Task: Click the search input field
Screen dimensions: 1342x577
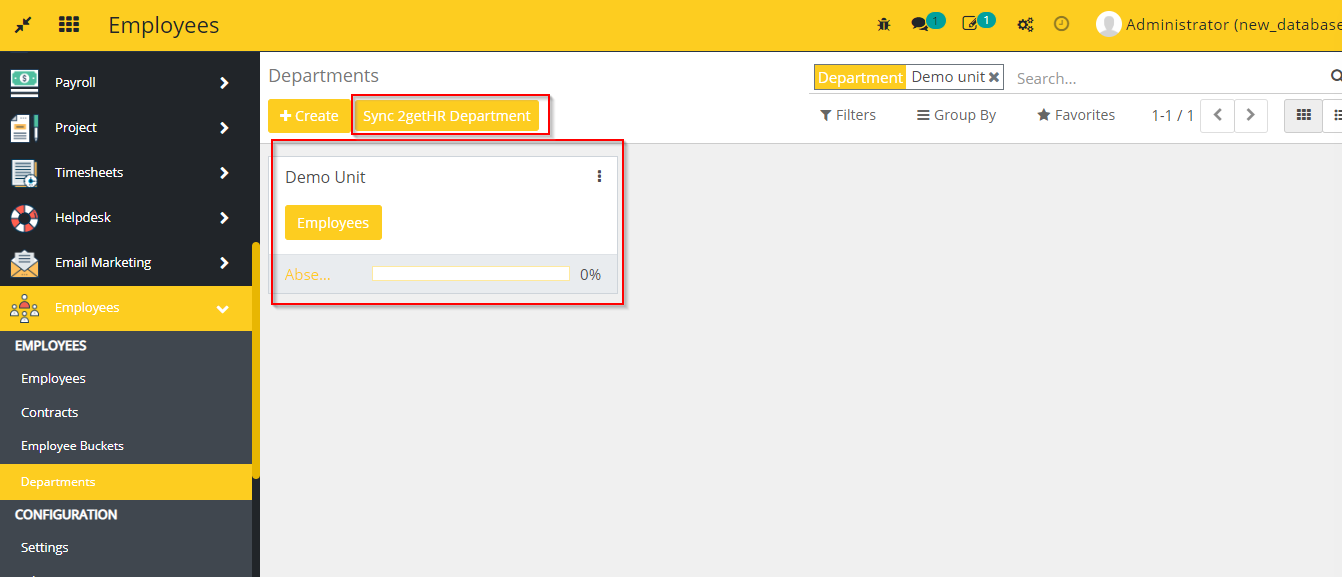Action: point(1165,78)
